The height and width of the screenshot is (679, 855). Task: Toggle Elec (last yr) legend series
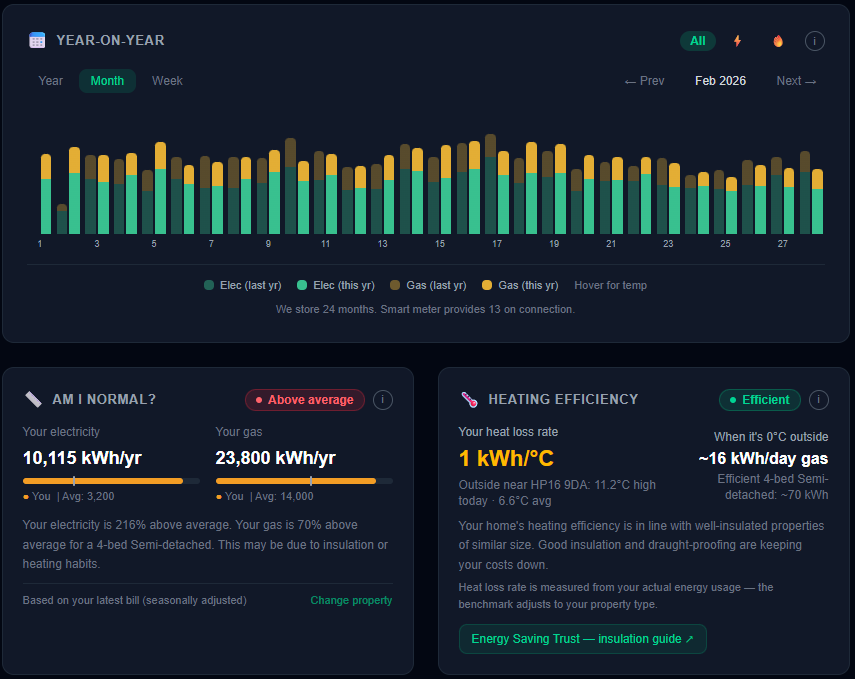pos(243,285)
